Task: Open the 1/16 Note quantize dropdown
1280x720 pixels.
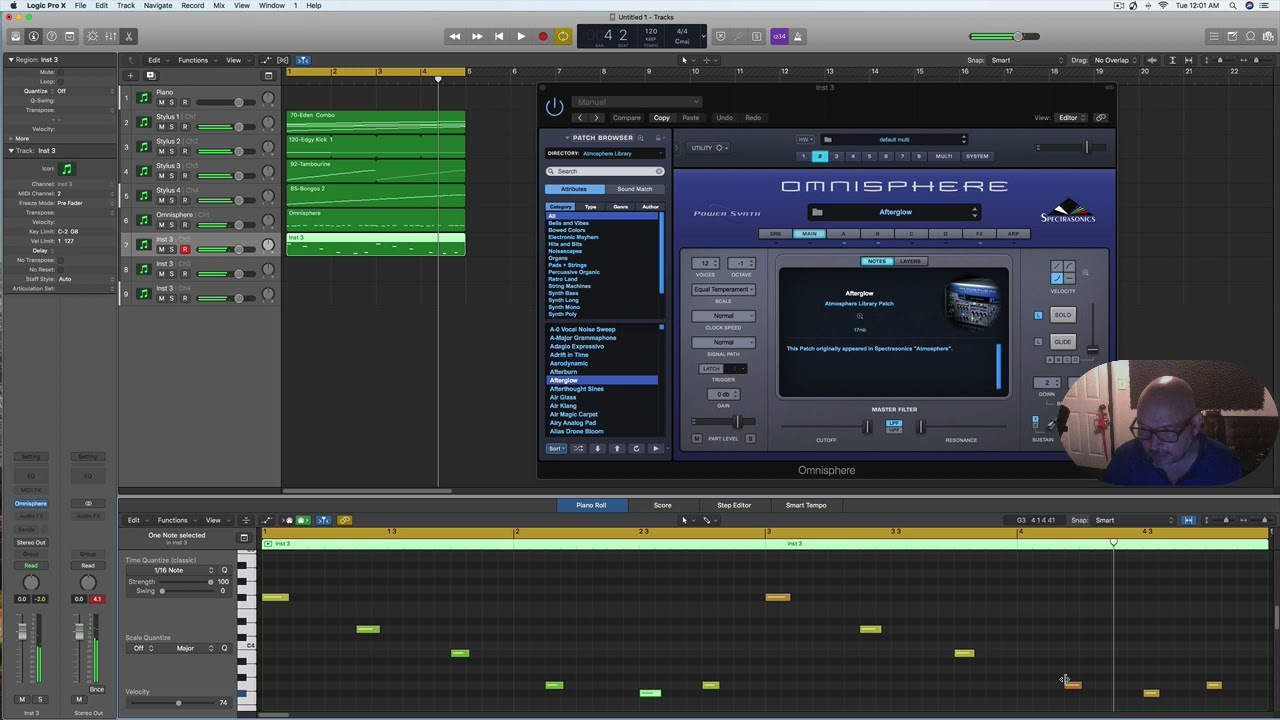Action: (x=171, y=570)
